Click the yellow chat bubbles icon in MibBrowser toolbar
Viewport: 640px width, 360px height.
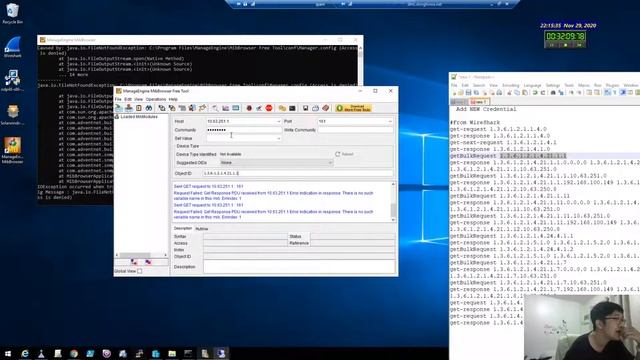[x=282, y=108]
